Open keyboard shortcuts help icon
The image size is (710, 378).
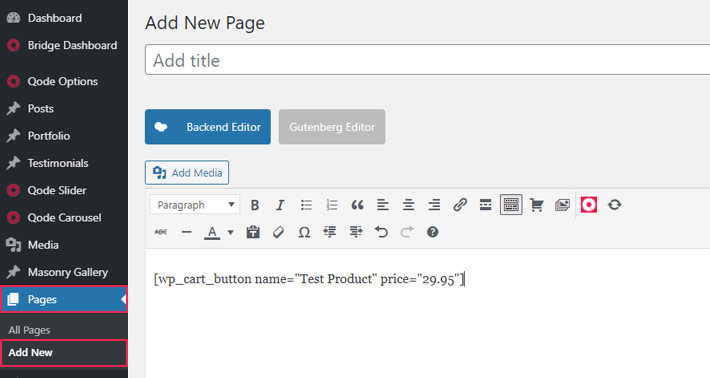(432, 232)
